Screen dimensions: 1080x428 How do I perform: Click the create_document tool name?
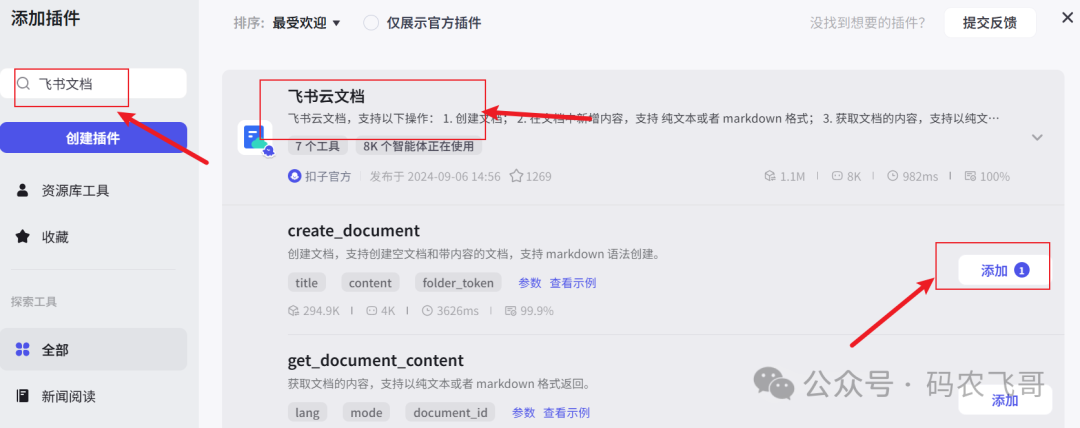click(x=353, y=230)
